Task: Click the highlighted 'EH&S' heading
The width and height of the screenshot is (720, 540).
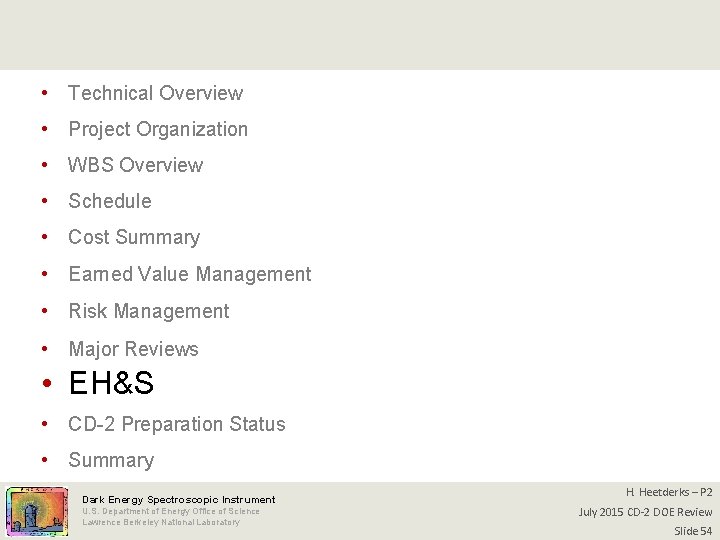Action: tap(111, 382)
